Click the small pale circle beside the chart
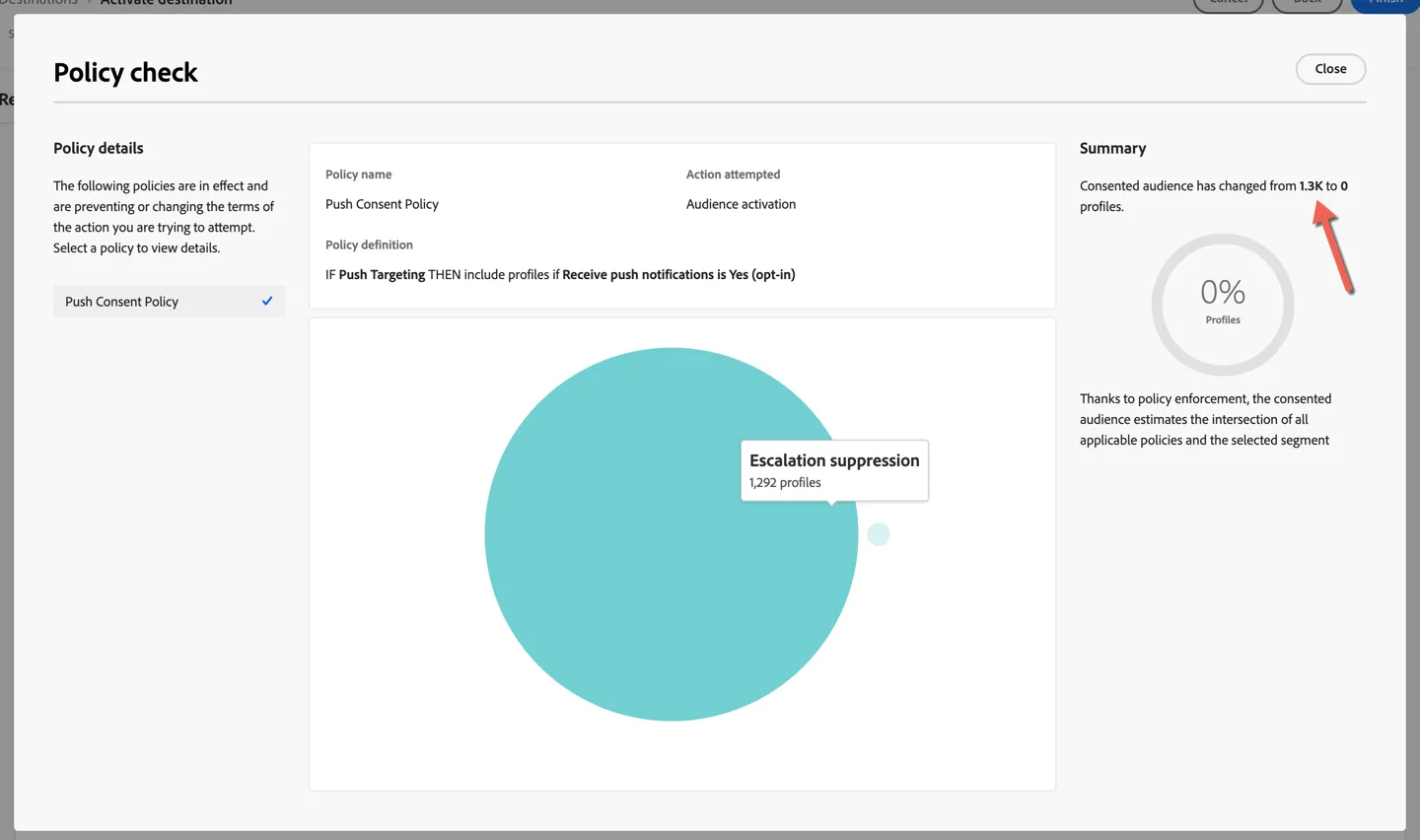 [x=879, y=534]
